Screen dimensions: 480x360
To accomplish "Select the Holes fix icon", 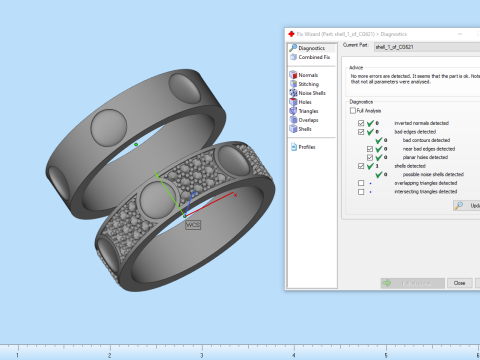I will coord(293,102).
